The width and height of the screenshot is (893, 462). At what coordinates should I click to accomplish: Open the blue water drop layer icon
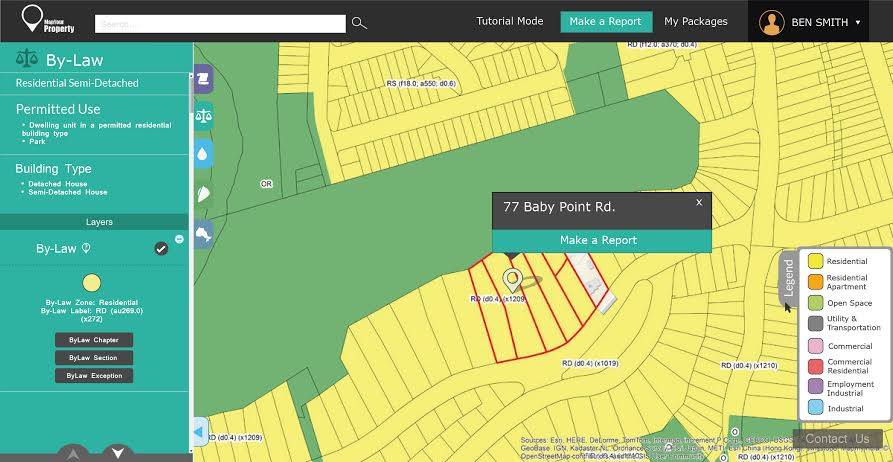[204, 154]
